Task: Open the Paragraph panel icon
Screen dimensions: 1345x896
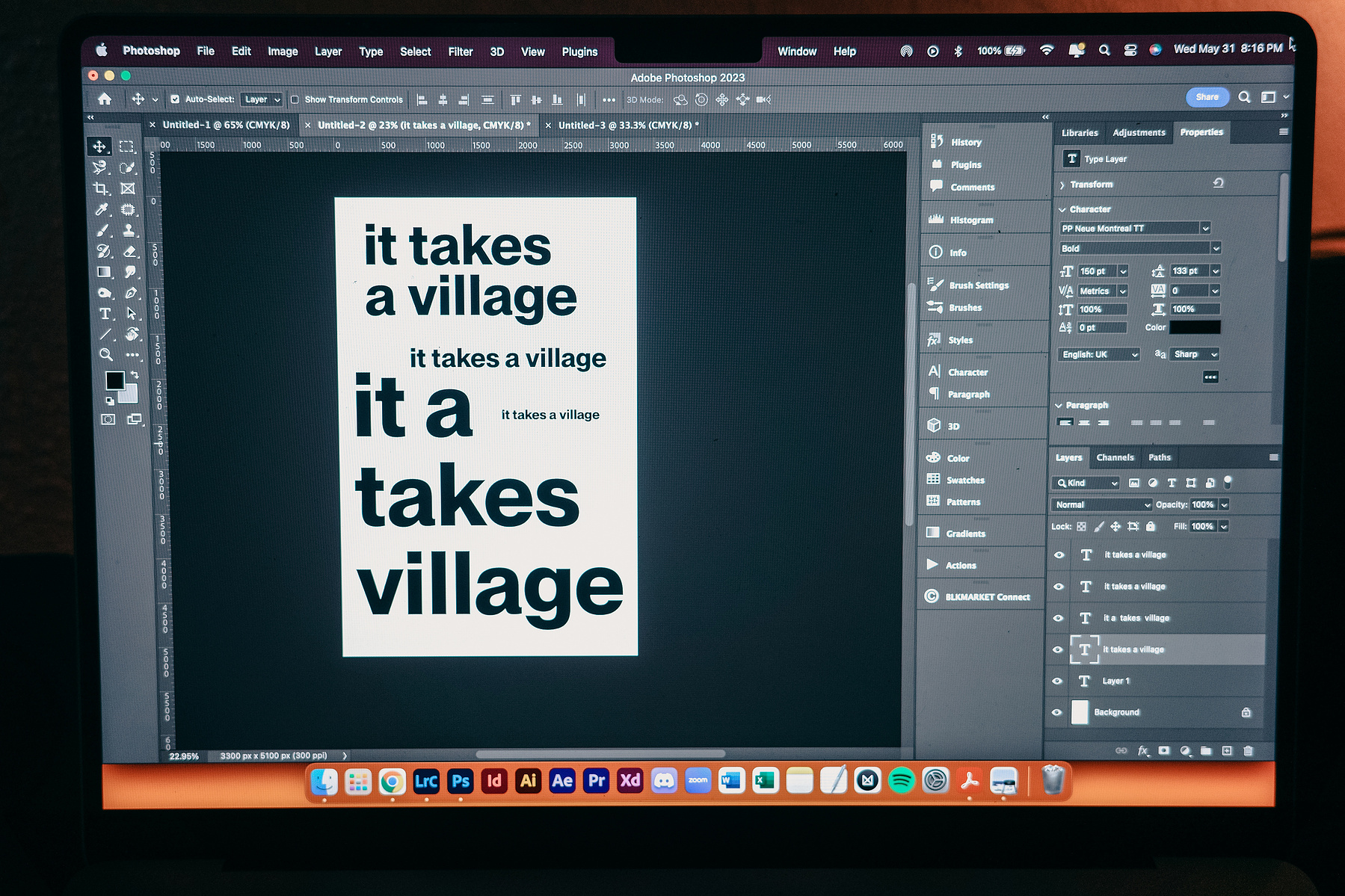Action: pos(934,393)
